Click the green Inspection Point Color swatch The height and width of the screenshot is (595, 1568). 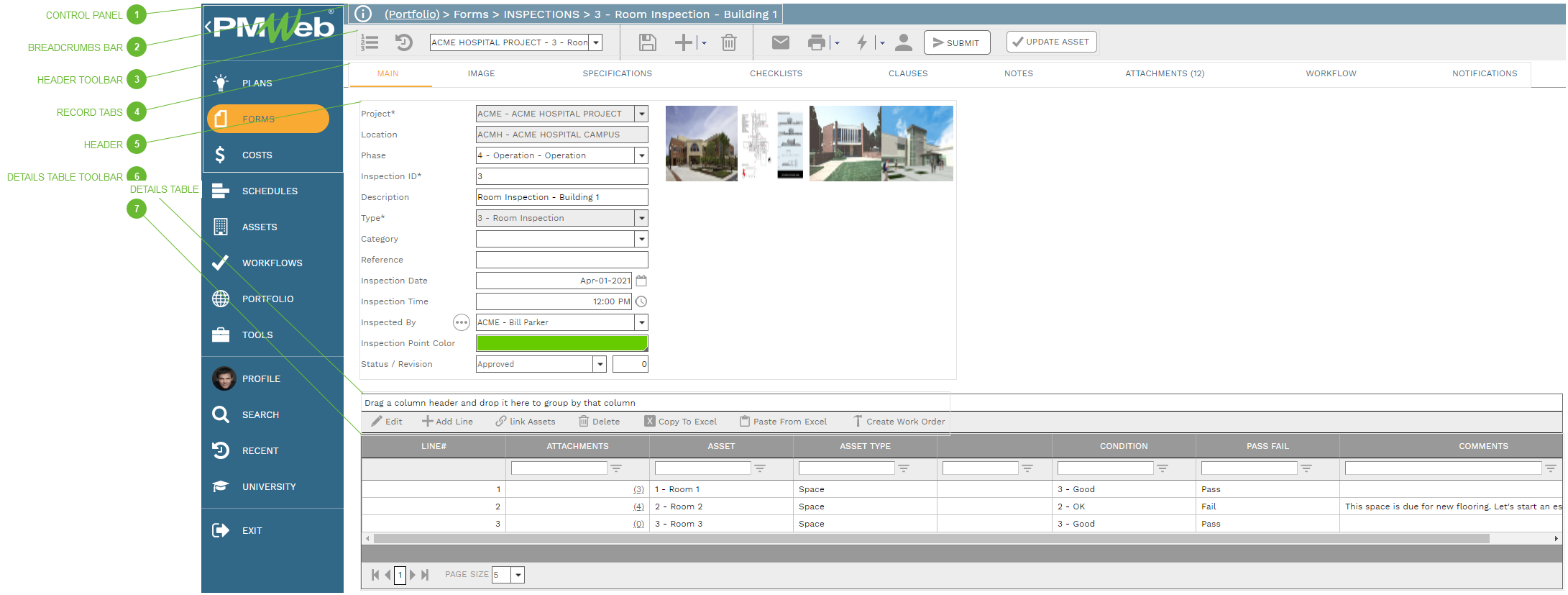[561, 343]
